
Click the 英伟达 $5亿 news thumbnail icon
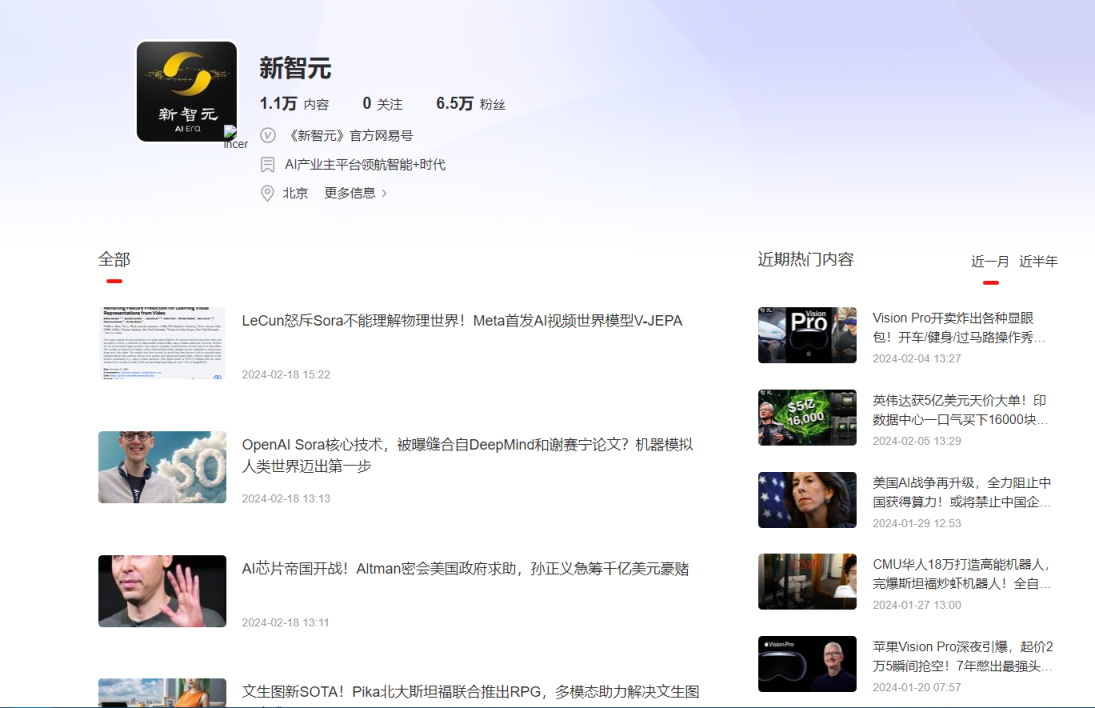(x=807, y=417)
